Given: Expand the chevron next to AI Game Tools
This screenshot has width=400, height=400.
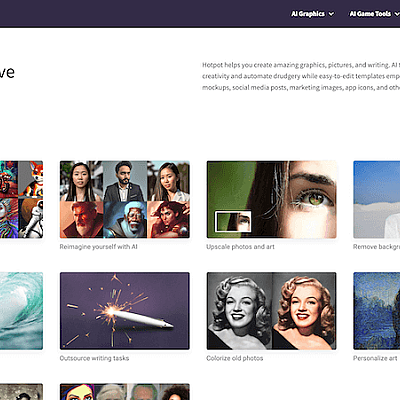Looking at the screenshot, I should pyautogui.click(x=397, y=14).
